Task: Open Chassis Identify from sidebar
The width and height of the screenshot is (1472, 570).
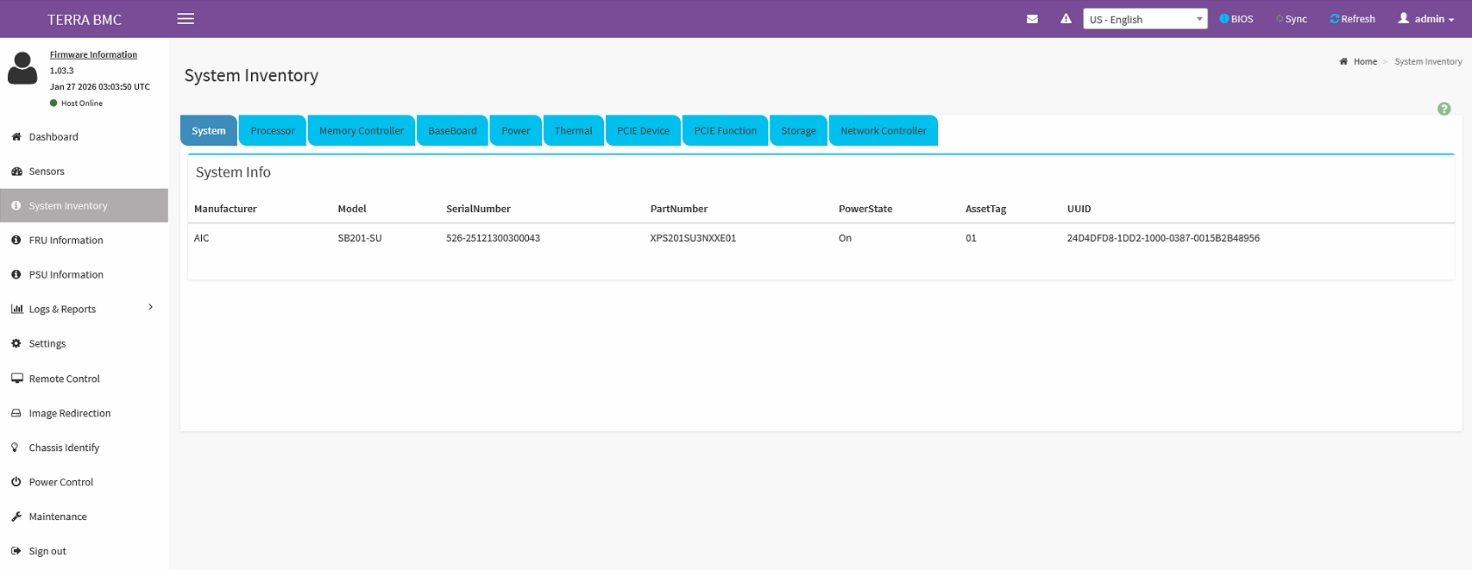Action: coord(64,448)
